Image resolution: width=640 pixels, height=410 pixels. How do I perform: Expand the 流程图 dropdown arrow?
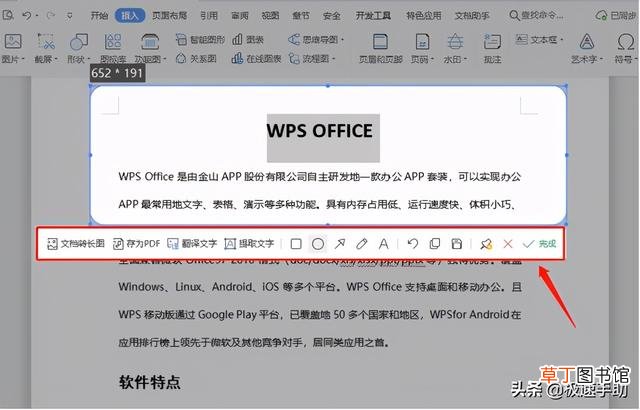point(333,59)
